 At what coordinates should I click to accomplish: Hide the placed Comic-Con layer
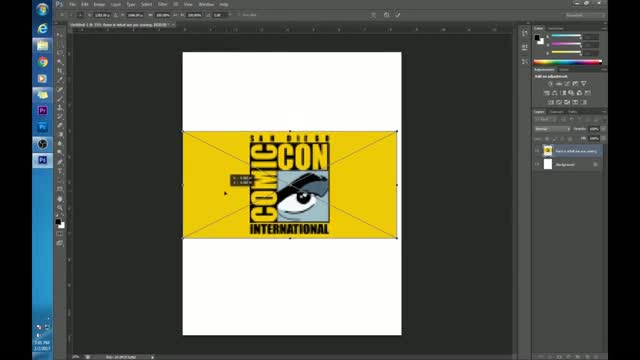click(x=537, y=151)
